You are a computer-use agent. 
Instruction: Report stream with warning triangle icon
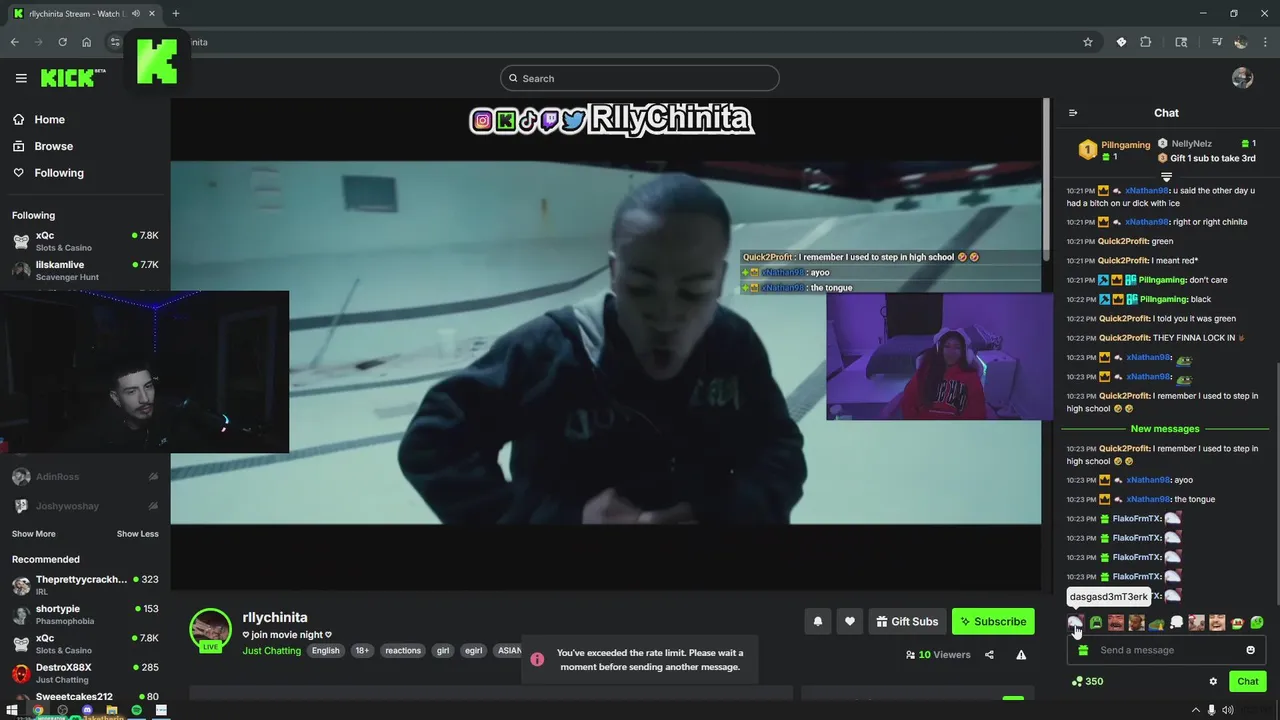coord(1021,655)
